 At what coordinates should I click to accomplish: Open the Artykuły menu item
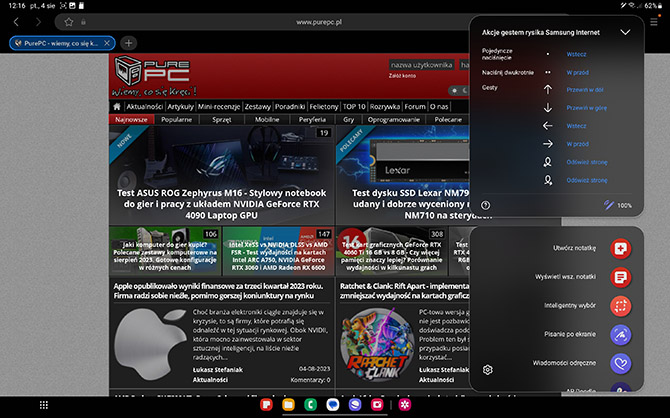180,106
